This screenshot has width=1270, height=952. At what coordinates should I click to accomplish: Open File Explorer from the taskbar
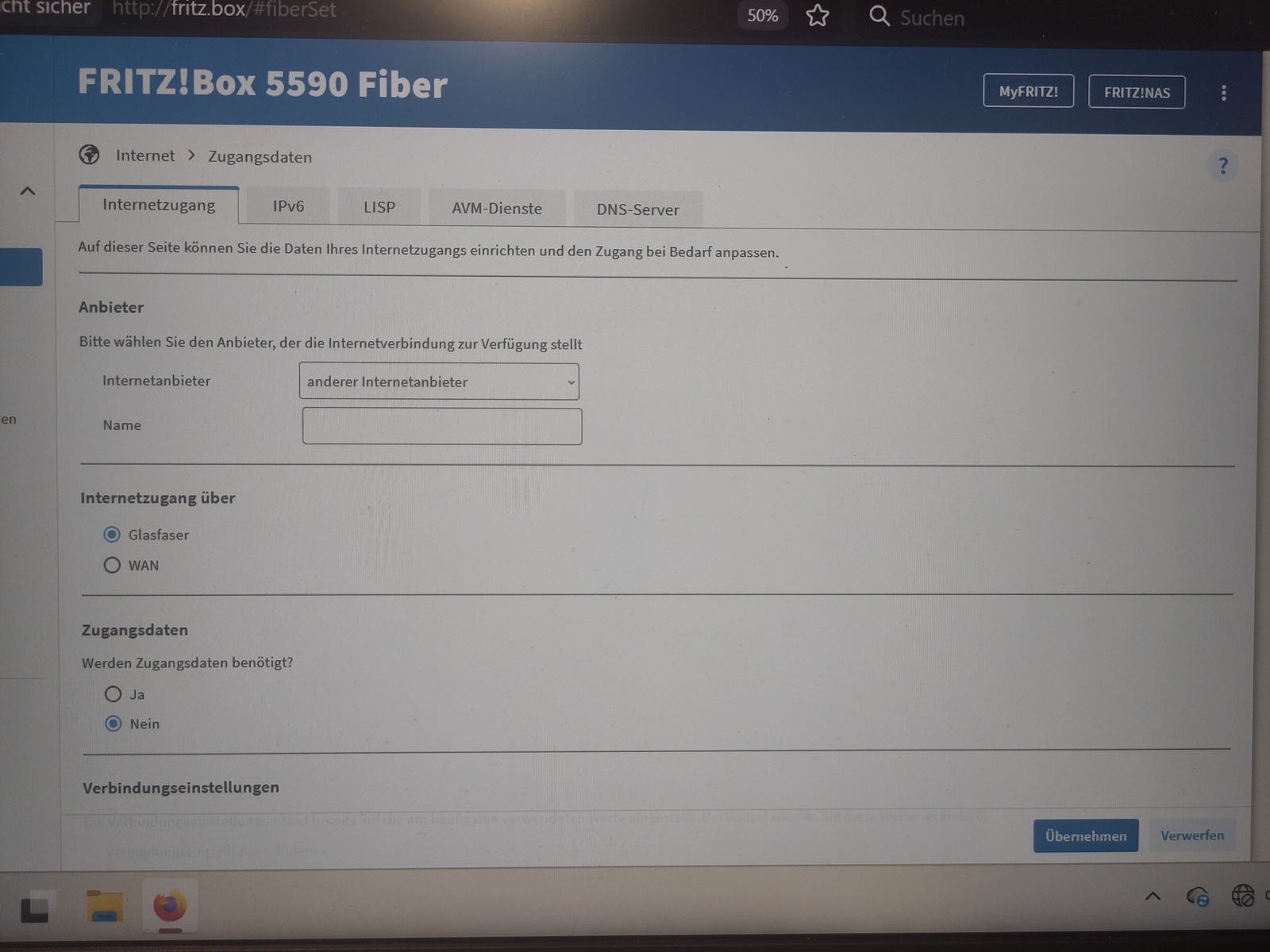coord(104,906)
